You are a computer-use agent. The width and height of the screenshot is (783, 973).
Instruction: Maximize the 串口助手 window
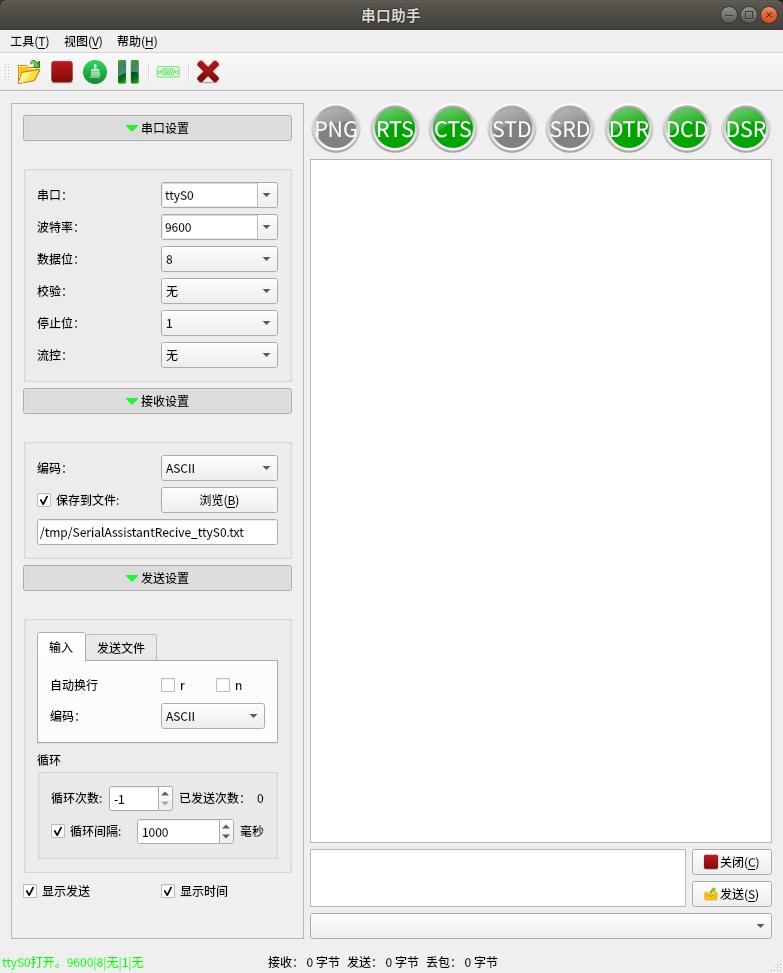point(749,15)
